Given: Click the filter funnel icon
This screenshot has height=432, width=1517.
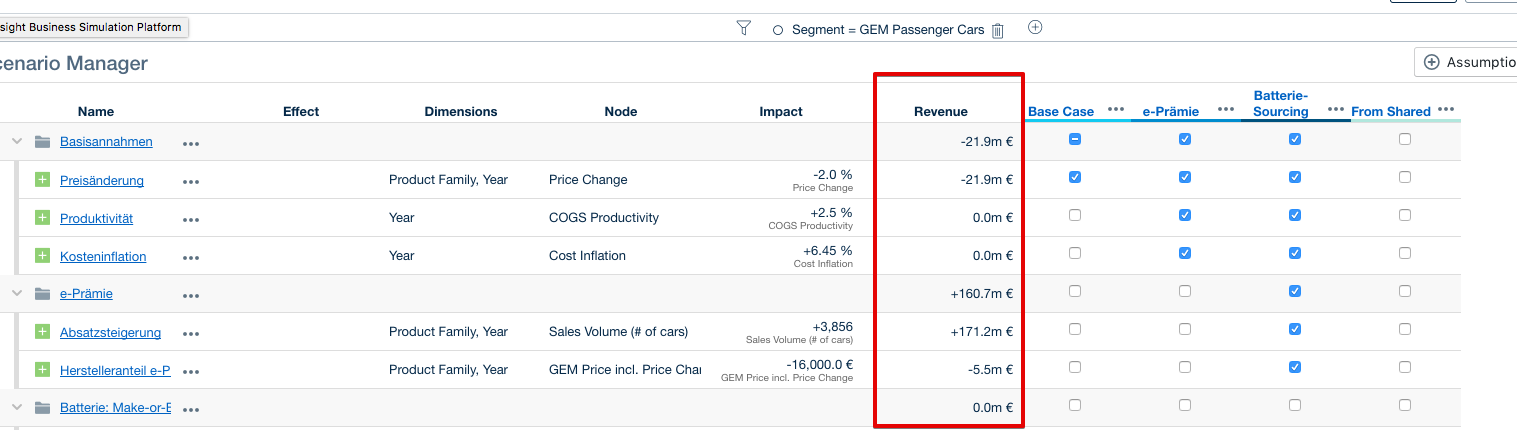Looking at the screenshot, I should (x=743, y=28).
